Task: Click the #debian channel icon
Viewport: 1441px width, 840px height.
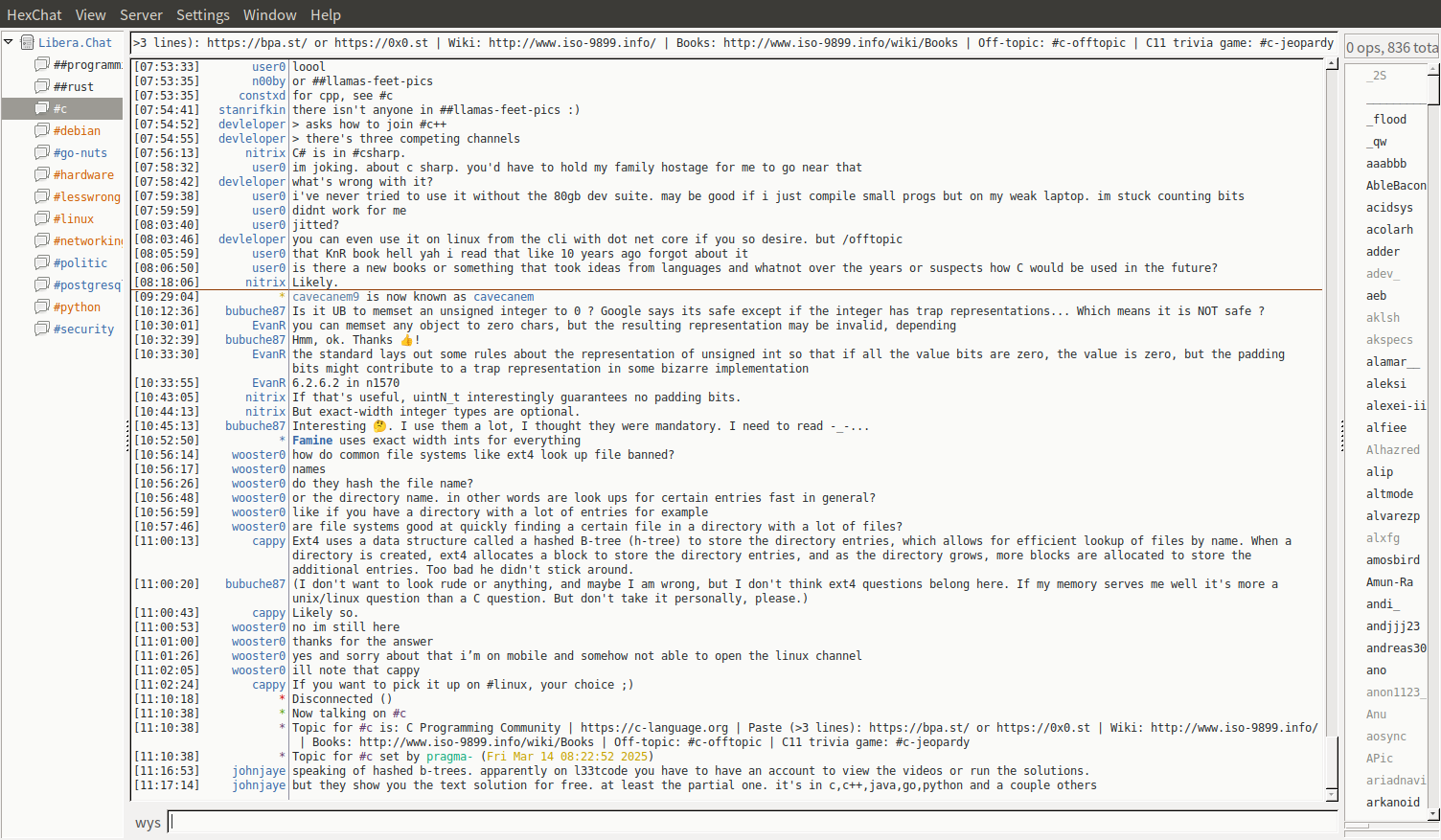Action: pos(42,130)
